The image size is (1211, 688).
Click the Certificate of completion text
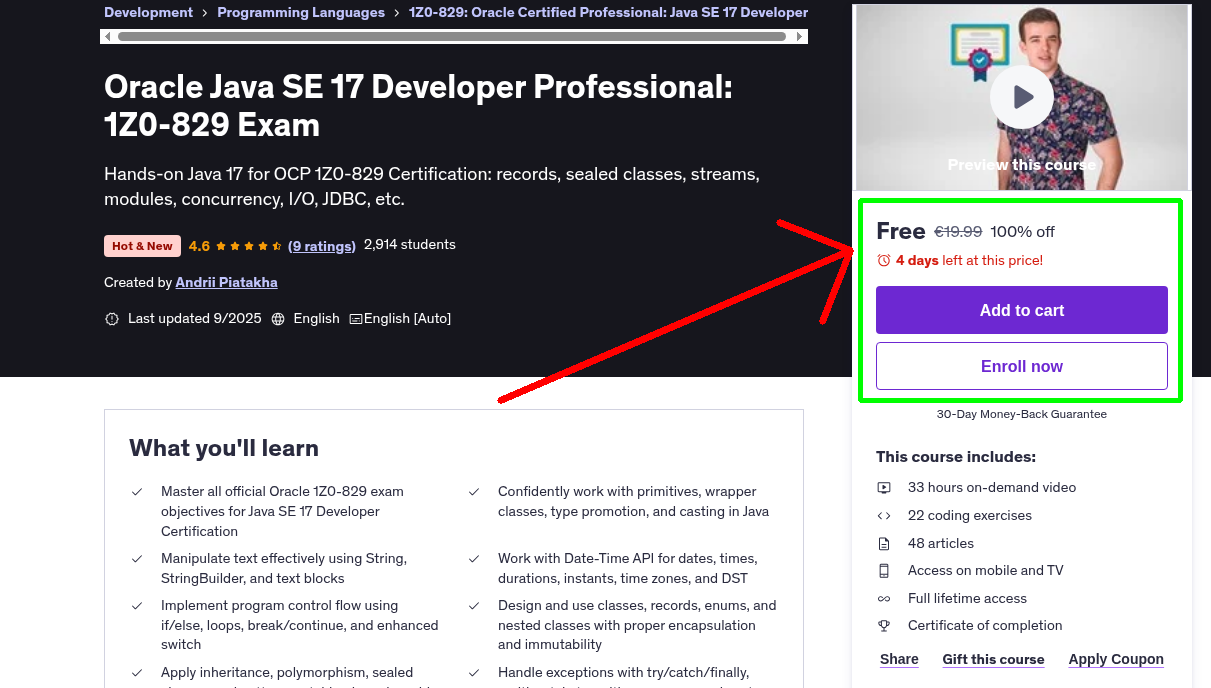(985, 626)
